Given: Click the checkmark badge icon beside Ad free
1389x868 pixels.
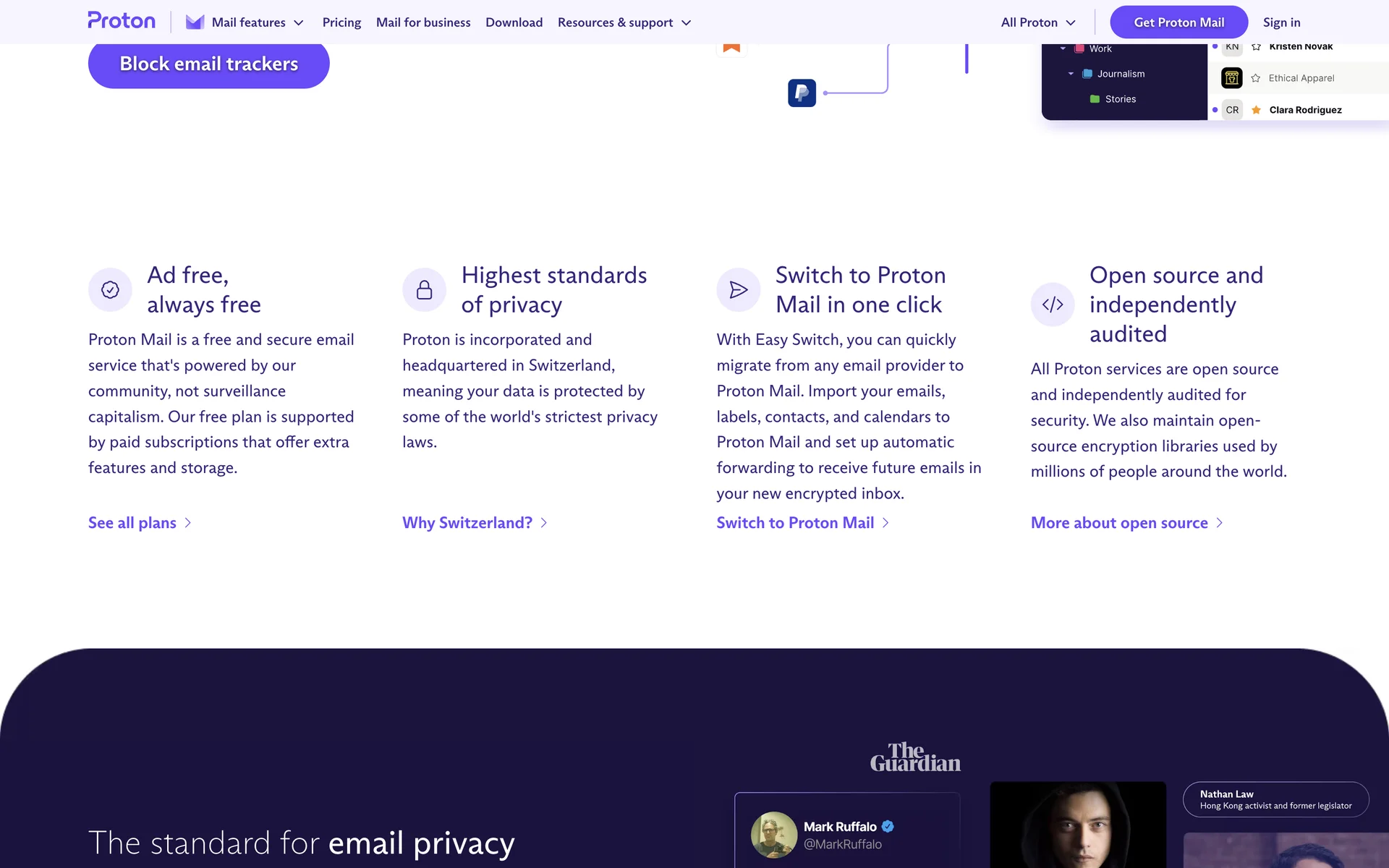Looking at the screenshot, I should point(110,290).
